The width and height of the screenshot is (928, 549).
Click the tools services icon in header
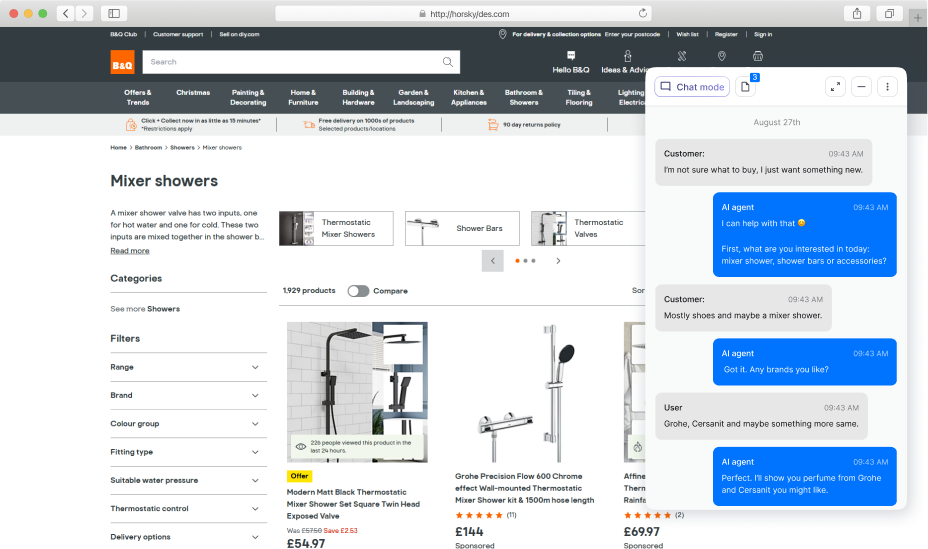tap(682, 56)
